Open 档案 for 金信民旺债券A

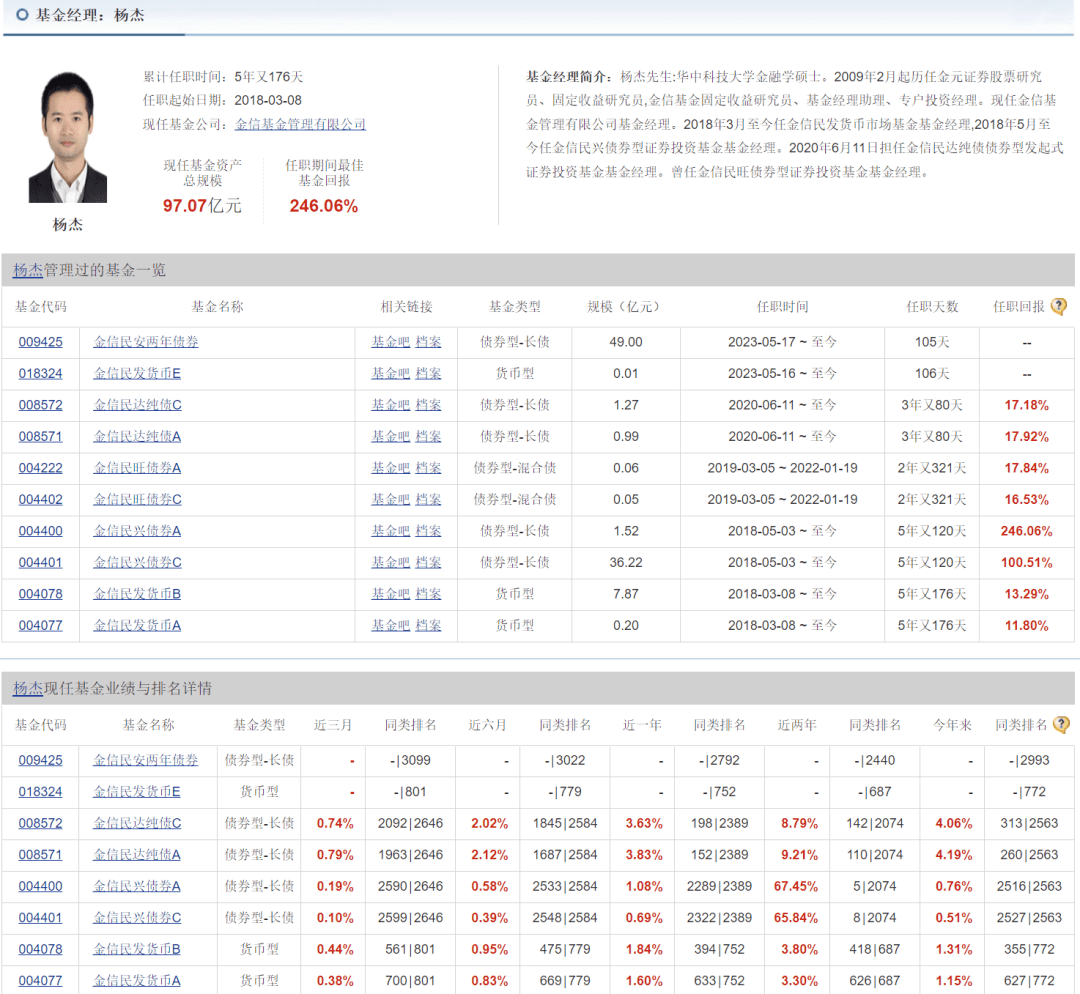[x=428, y=468]
